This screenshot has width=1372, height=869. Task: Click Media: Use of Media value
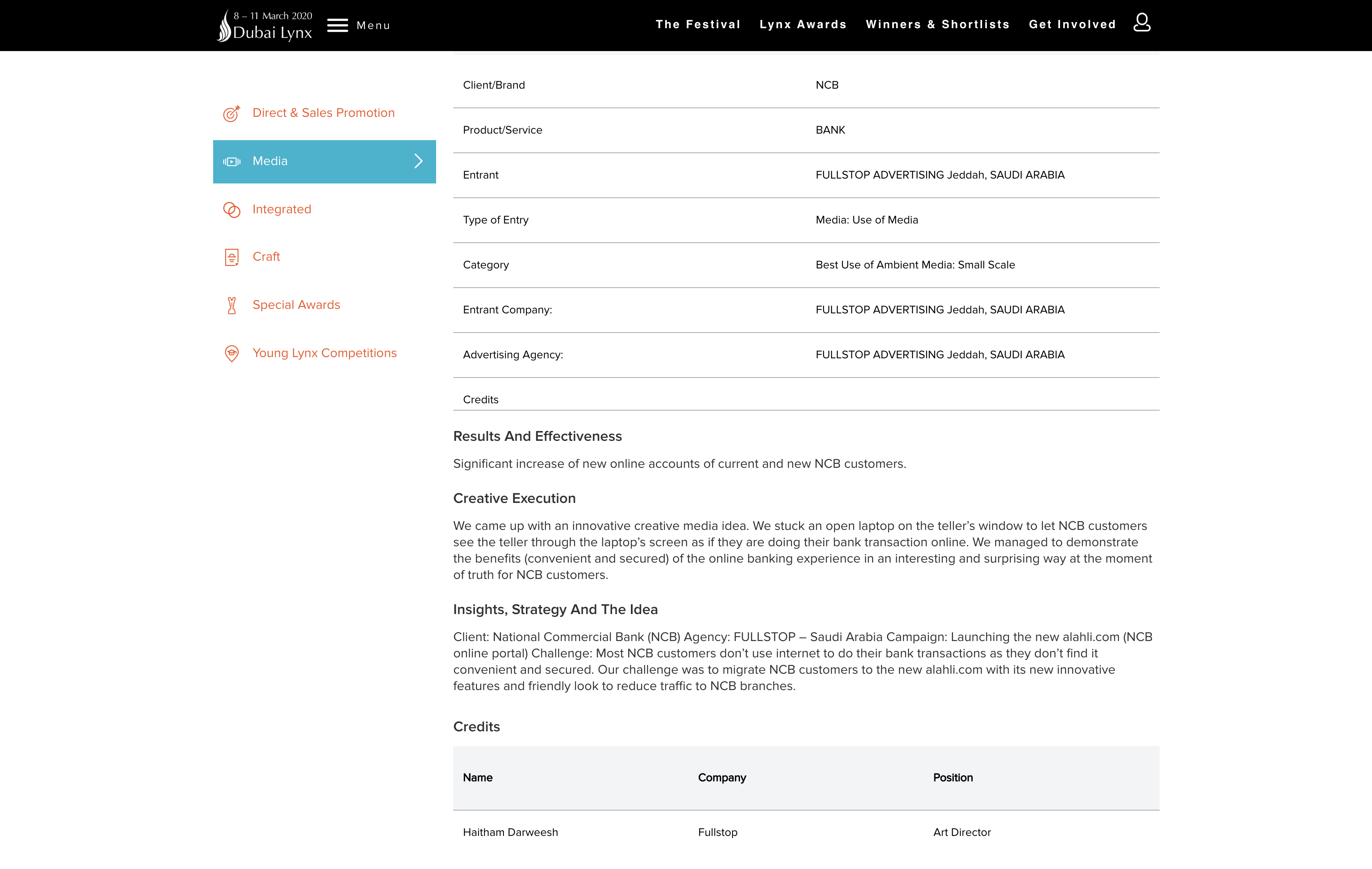click(x=866, y=220)
